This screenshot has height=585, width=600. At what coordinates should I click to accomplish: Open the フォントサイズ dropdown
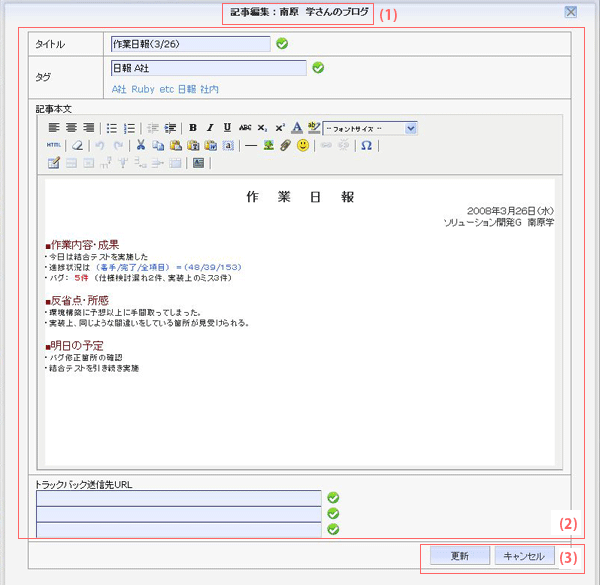click(370, 129)
